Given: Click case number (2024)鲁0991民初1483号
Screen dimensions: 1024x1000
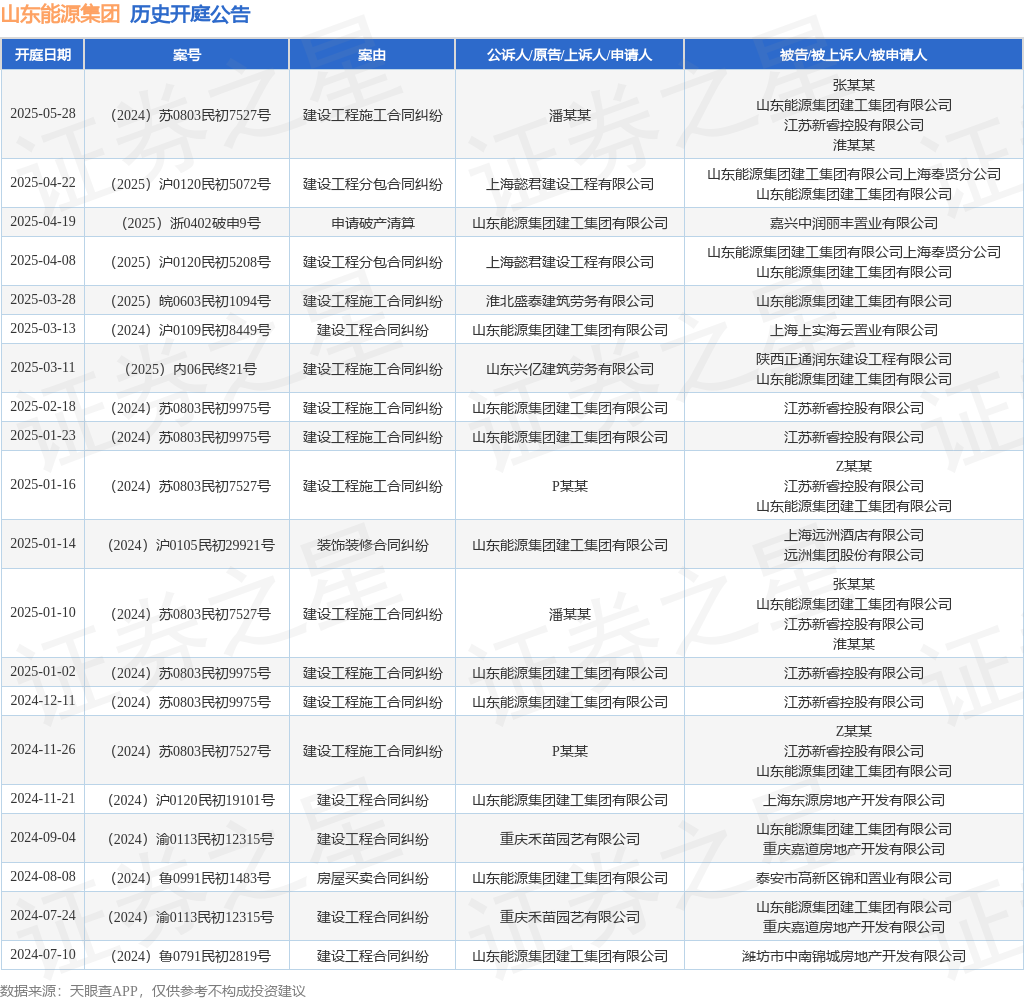Looking at the screenshot, I should click(190, 879).
